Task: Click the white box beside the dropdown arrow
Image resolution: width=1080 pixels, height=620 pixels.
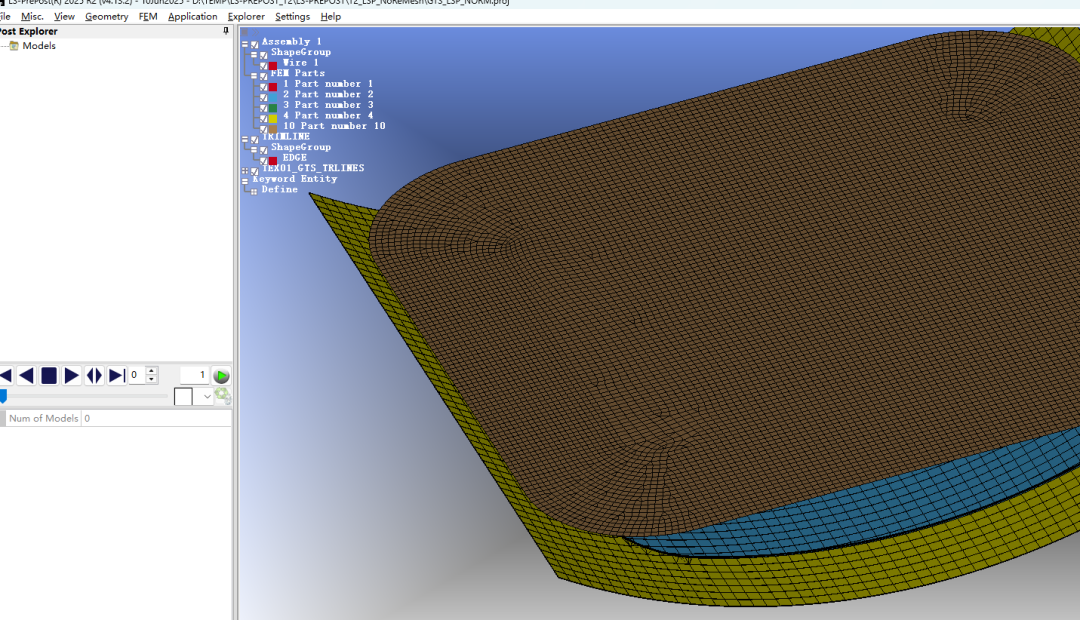Action: click(x=183, y=397)
